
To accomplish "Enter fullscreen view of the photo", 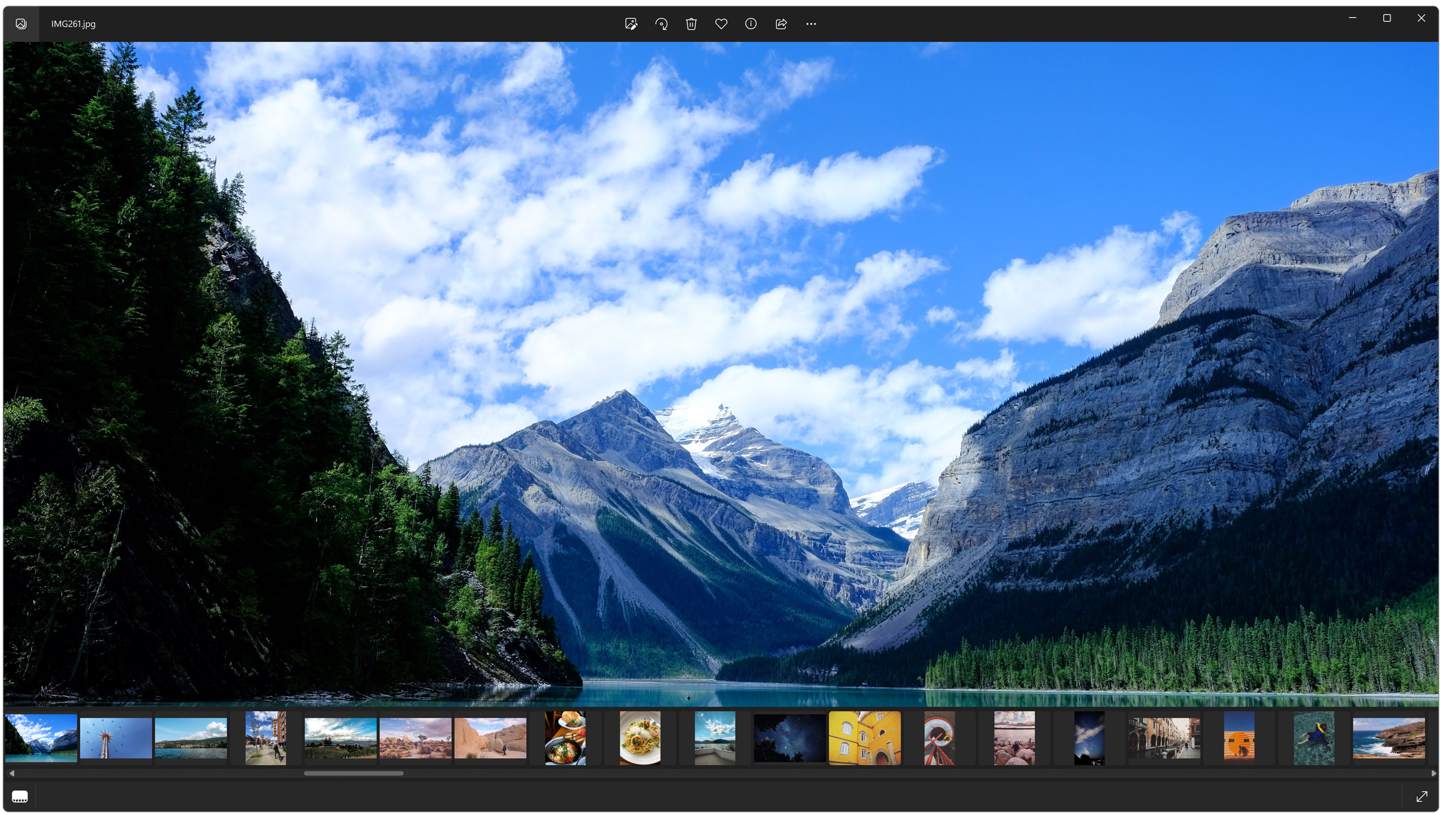I will [1421, 796].
